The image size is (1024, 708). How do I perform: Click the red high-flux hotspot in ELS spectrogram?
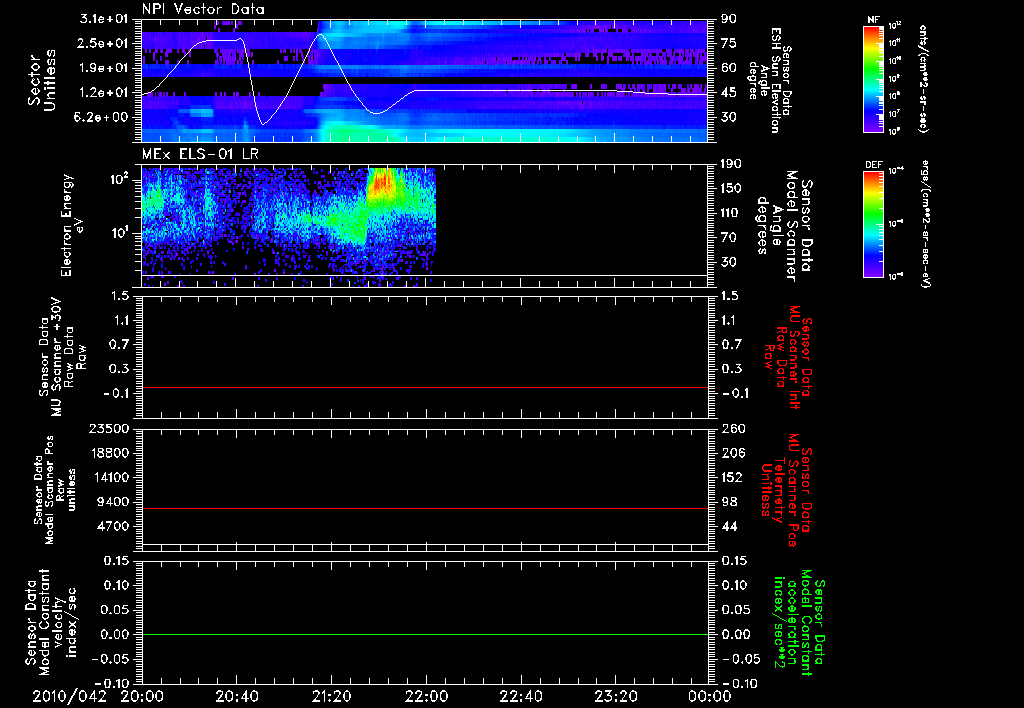coord(382,183)
